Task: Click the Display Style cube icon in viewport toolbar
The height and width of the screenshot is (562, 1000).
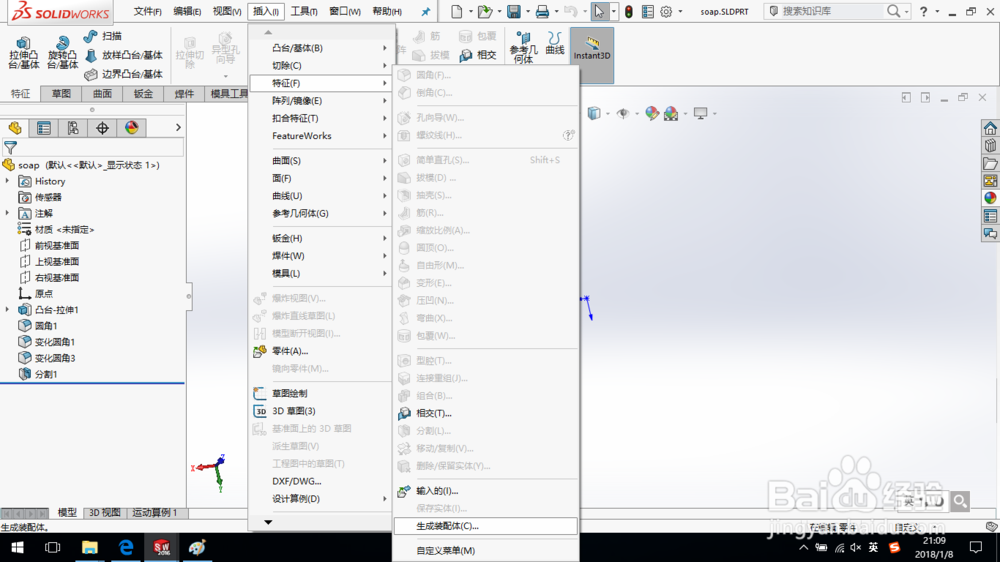Action: [x=594, y=114]
